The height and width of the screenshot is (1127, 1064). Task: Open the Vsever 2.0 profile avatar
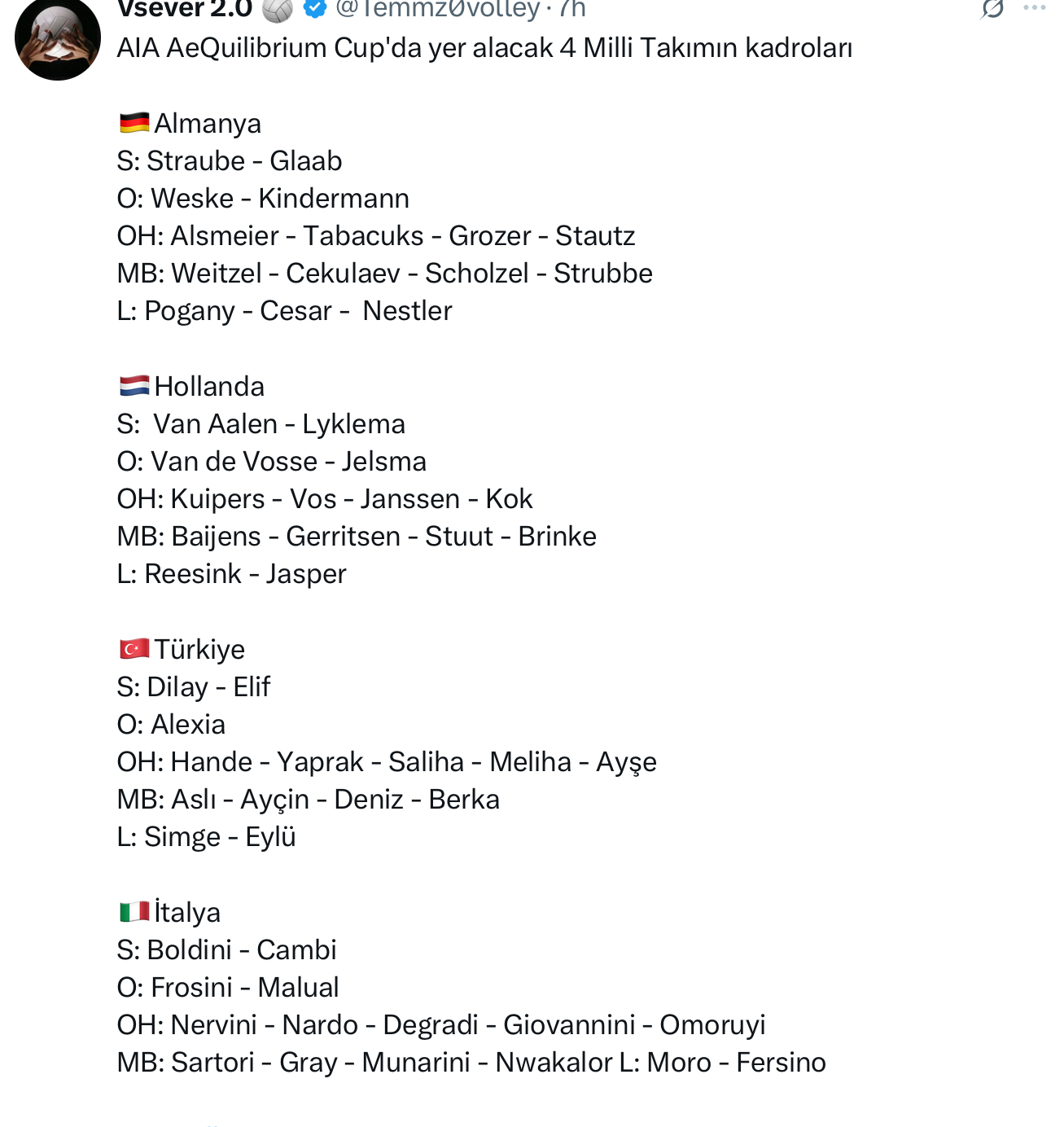[x=57, y=37]
